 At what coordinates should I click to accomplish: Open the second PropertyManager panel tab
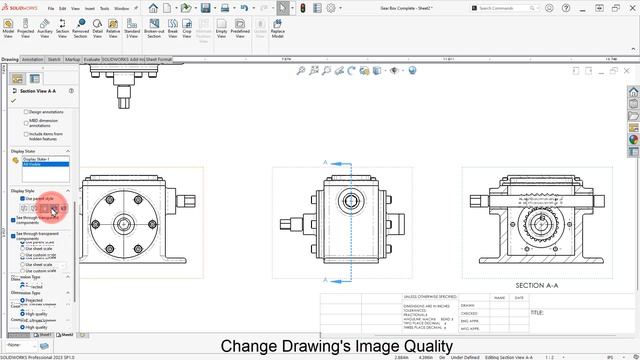35,78
